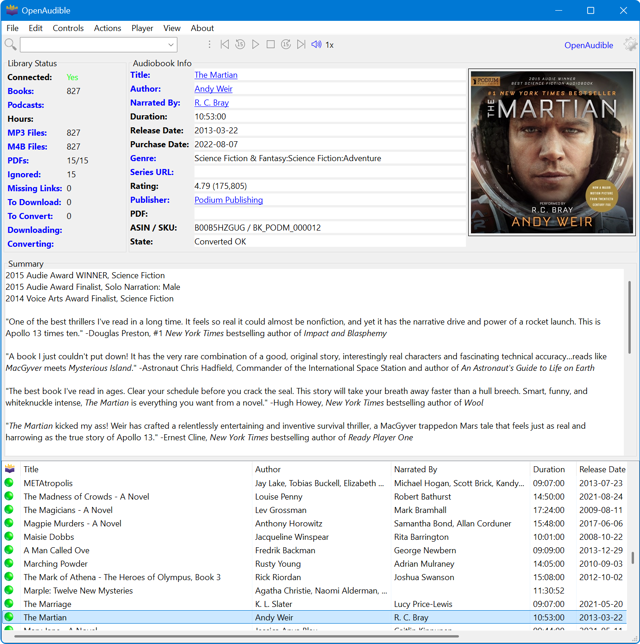Image resolution: width=640 pixels, height=644 pixels.
Task: Open the File menu
Action: tap(12, 28)
